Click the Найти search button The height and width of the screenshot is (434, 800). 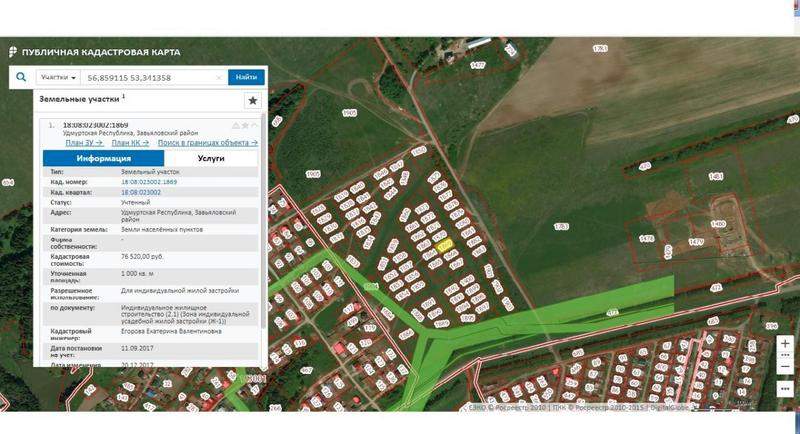[x=246, y=77]
